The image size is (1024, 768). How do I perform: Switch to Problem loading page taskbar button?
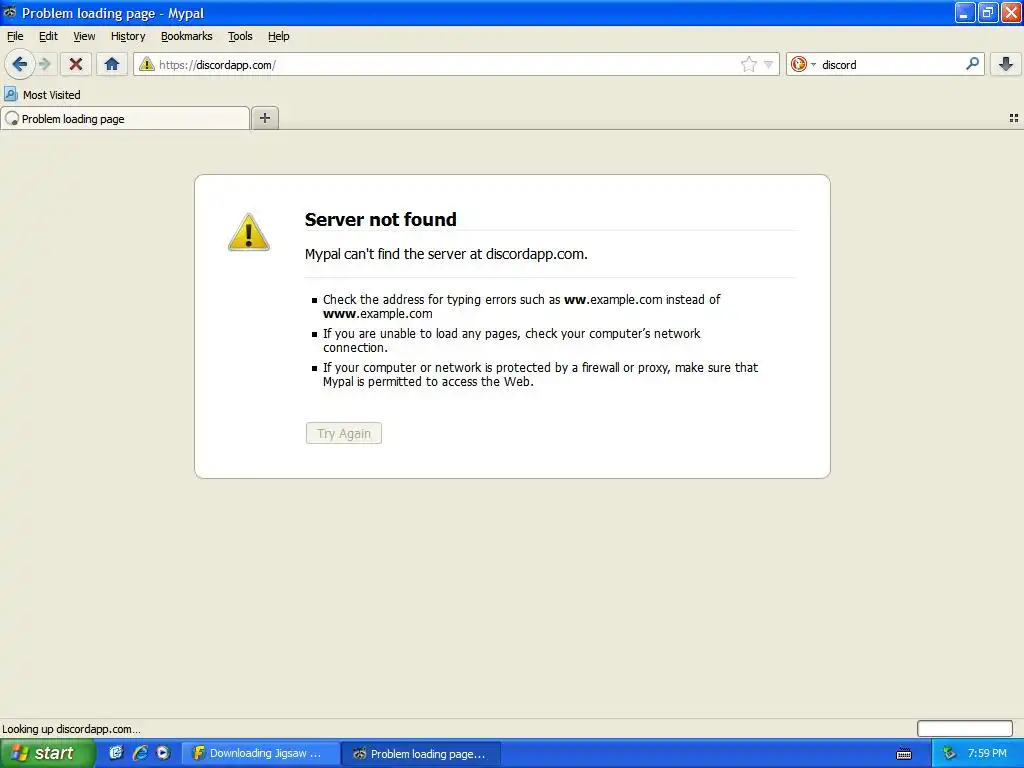421,754
